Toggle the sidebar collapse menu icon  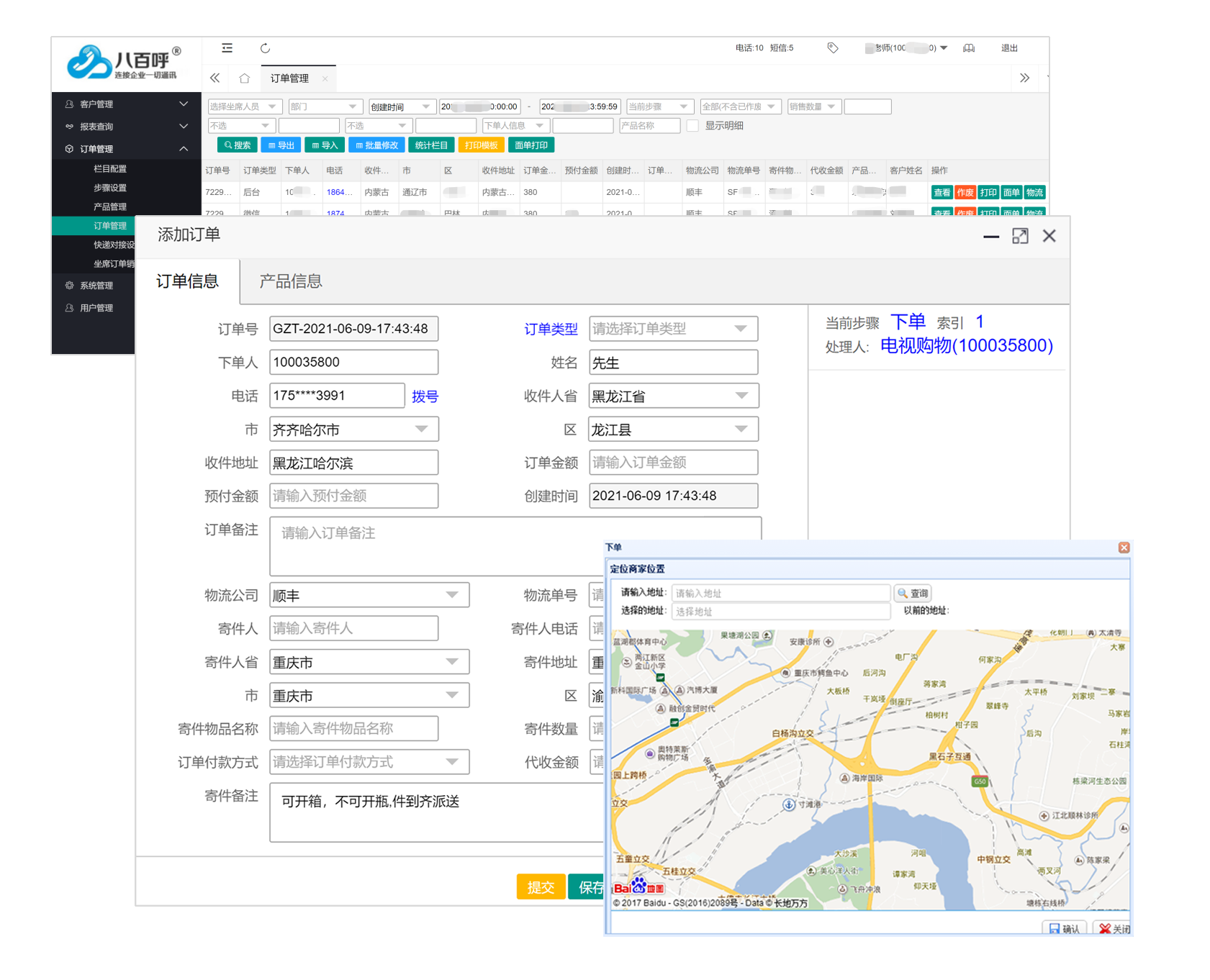(x=227, y=48)
